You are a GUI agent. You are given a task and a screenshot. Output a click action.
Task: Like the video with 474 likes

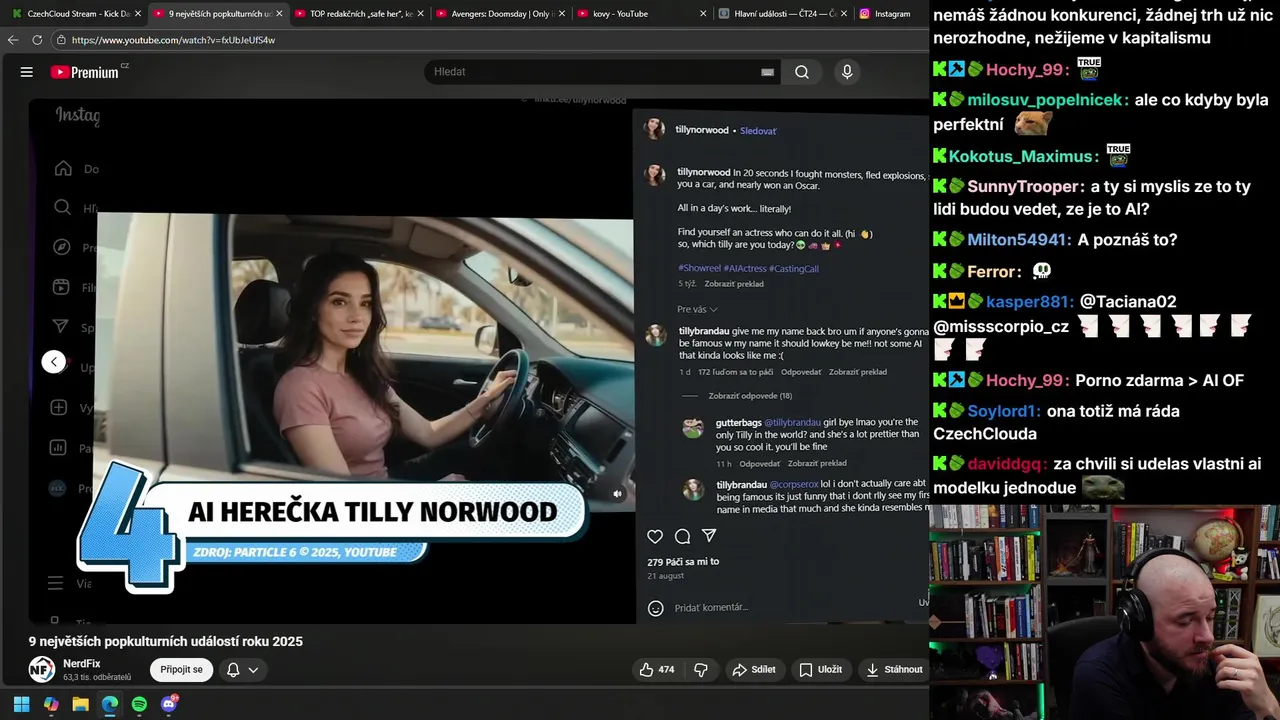click(656, 670)
